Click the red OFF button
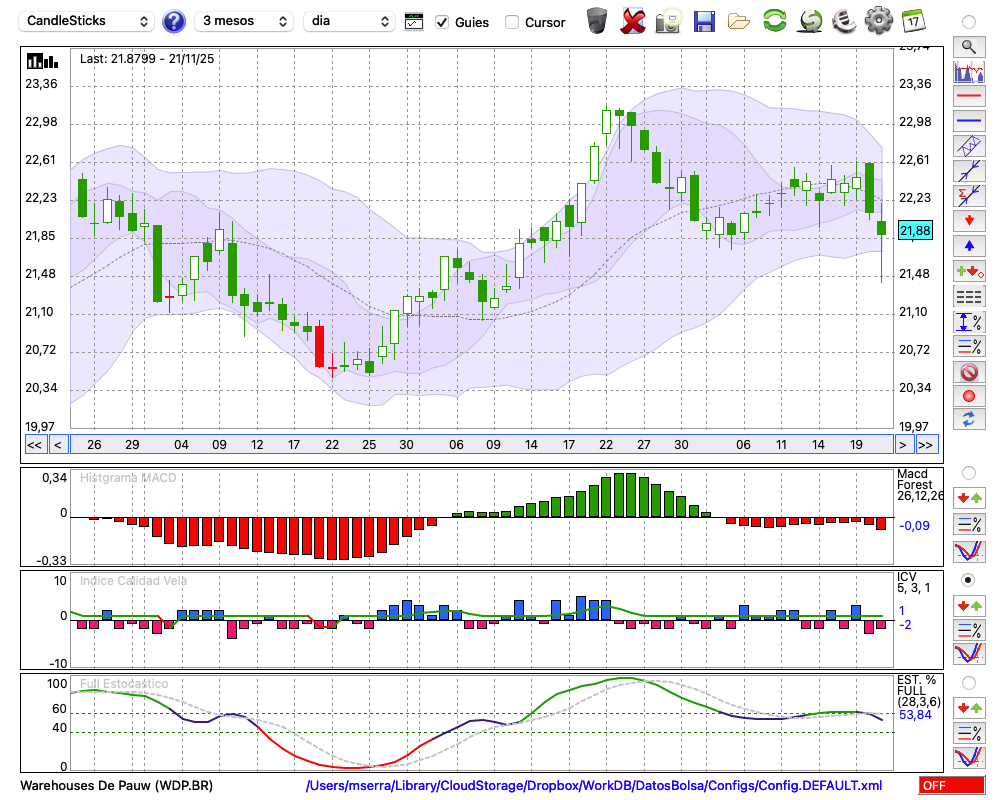This screenshot has height=800, width=1000. (x=949, y=786)
